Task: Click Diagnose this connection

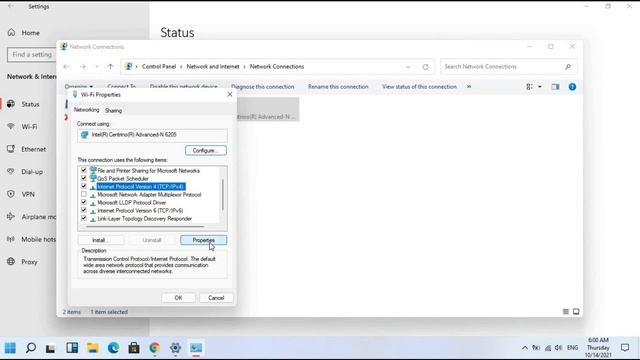Action: point(262,87)
